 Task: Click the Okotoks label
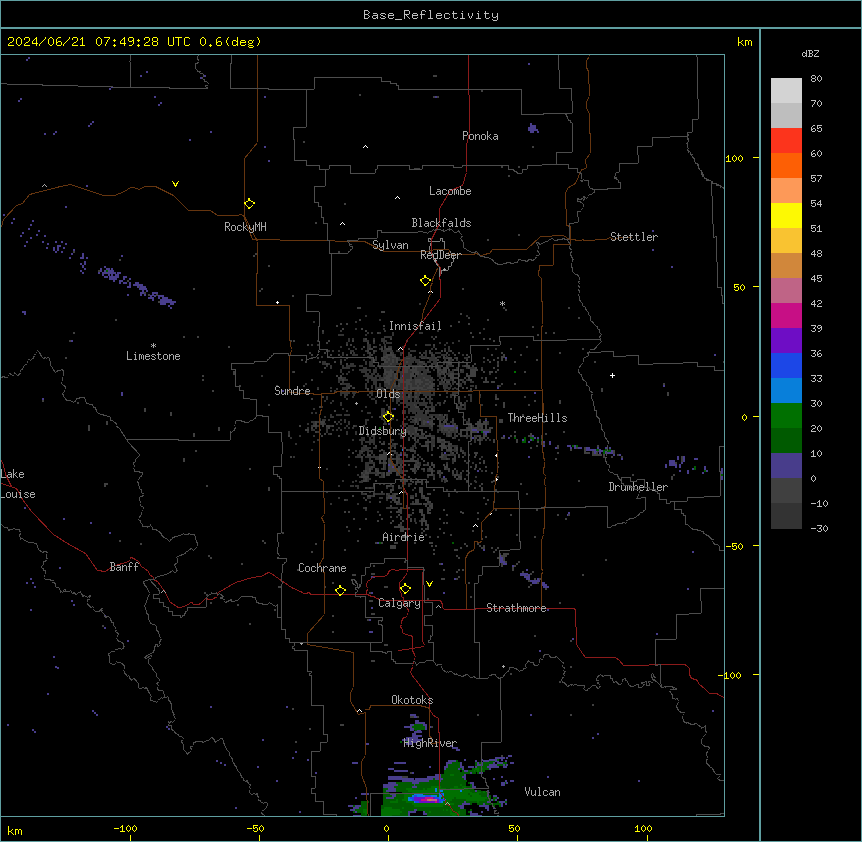(x=412, y=700)
